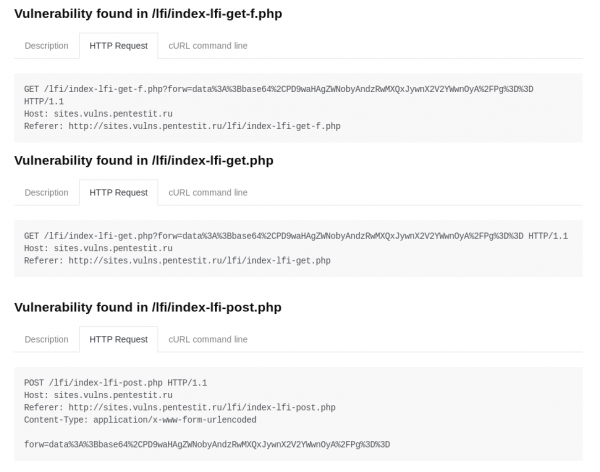View cURL command line for index-lfi-post.php
This screenshot has height=472, width=600.
(208, 339)
